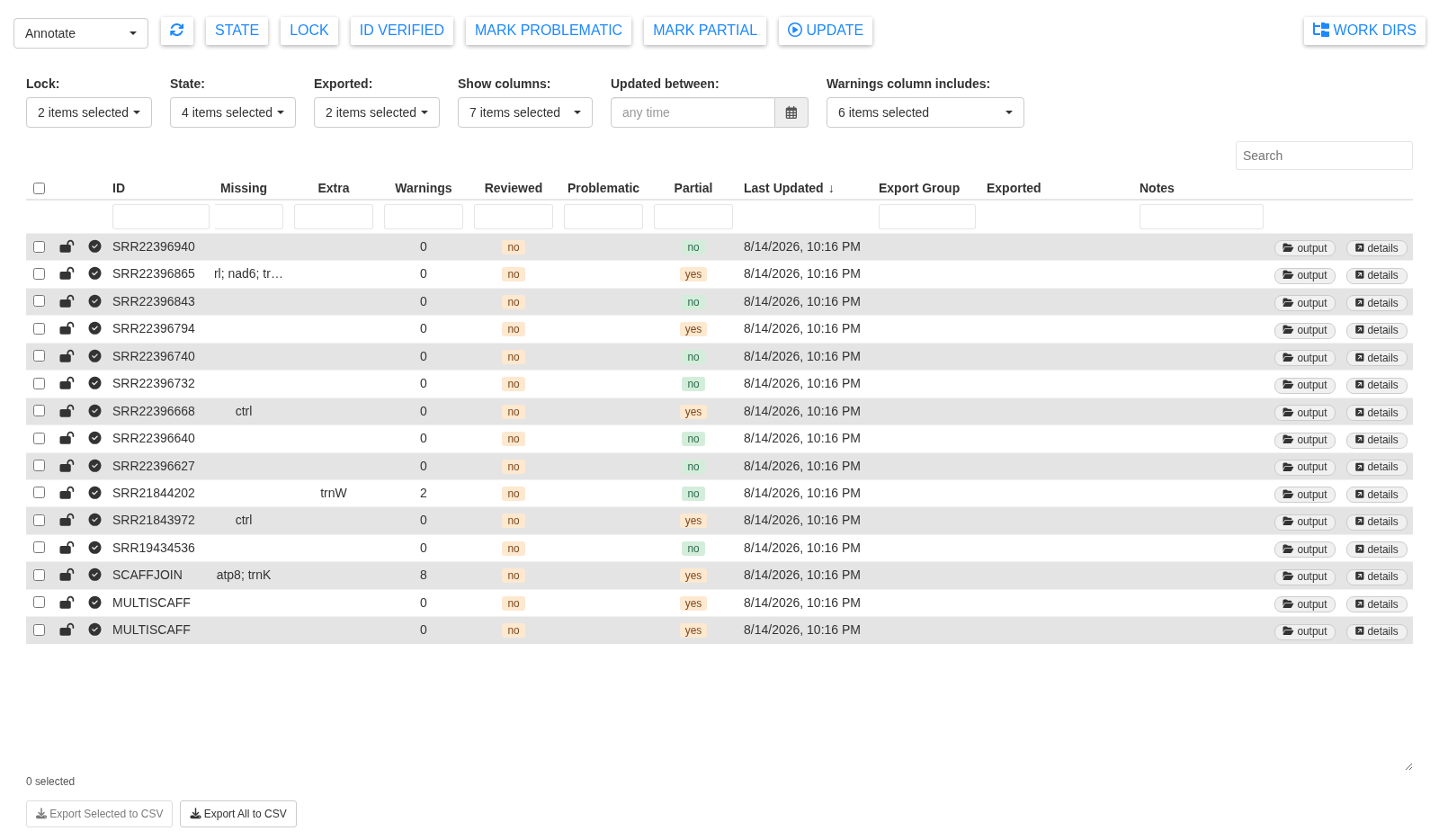Open output folder for SCAFFJOIN

(x=1305, y=576)
